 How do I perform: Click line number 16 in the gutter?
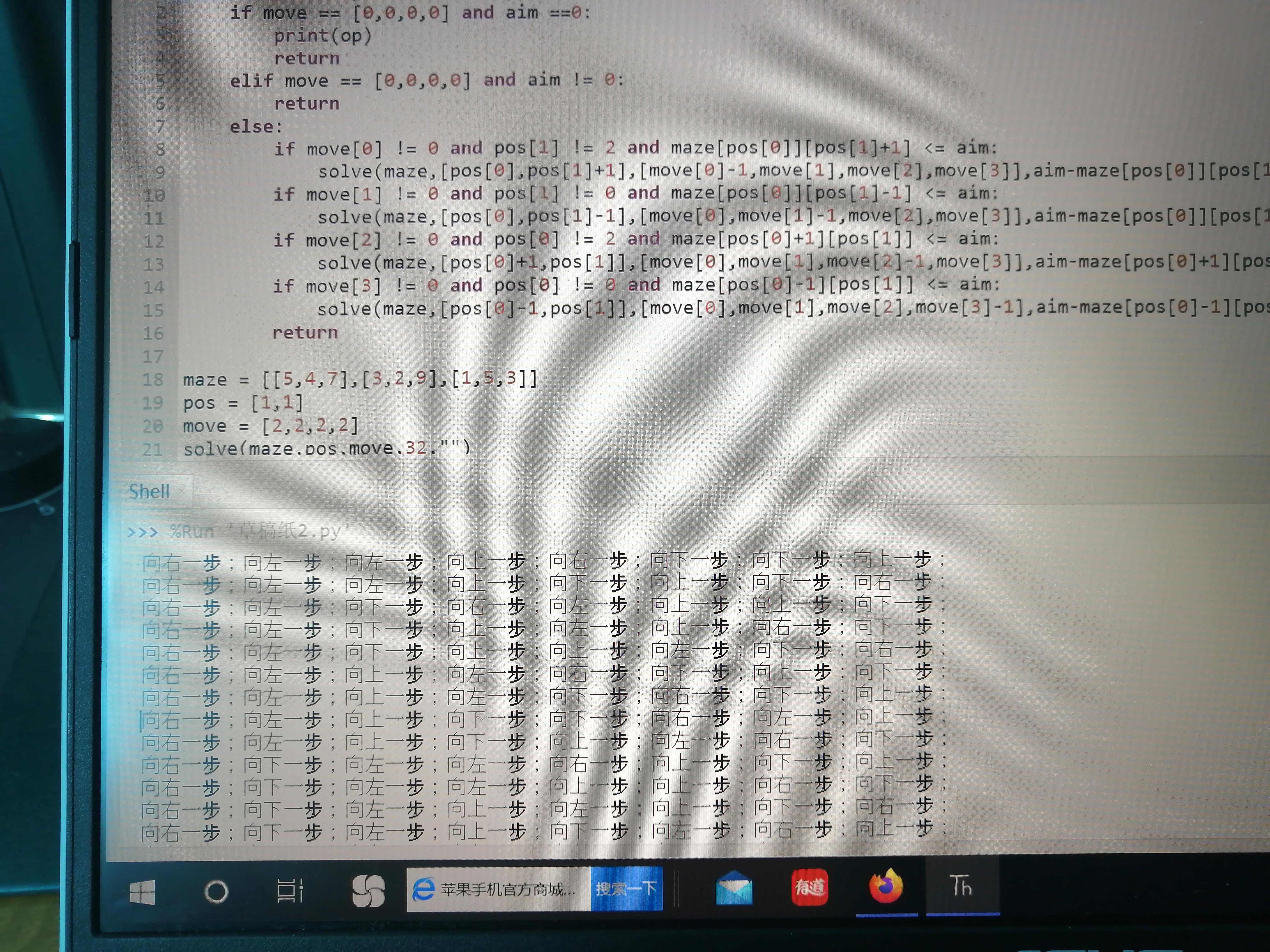click(153, 333)
